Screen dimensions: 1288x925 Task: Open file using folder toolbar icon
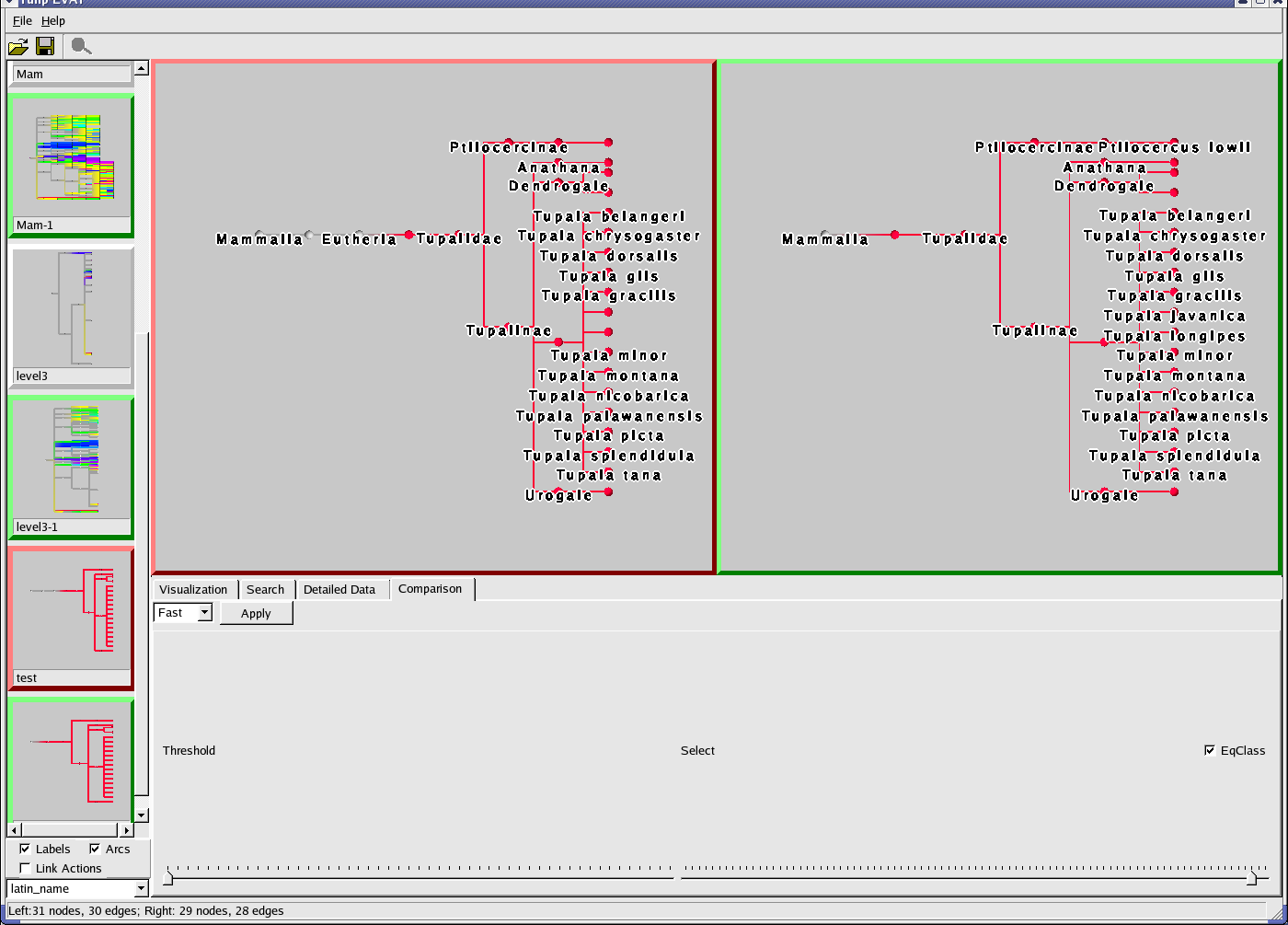[x=18, y=46]
